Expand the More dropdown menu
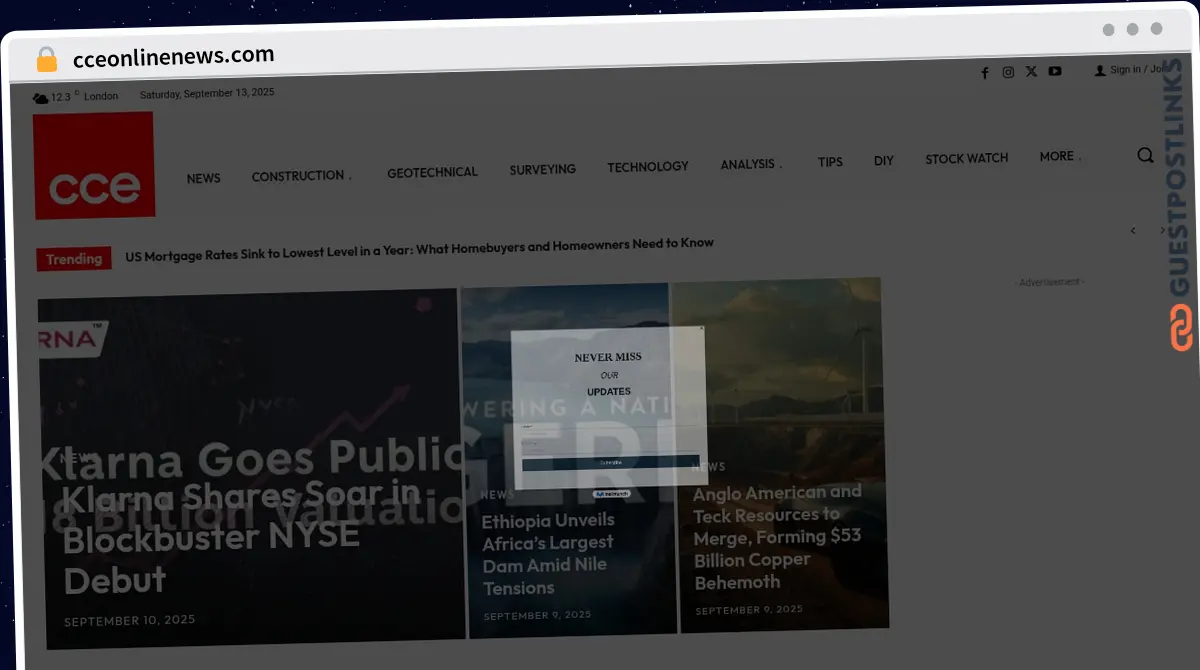This screenshot has width=1200, height=670. (x=1059, y=156)
